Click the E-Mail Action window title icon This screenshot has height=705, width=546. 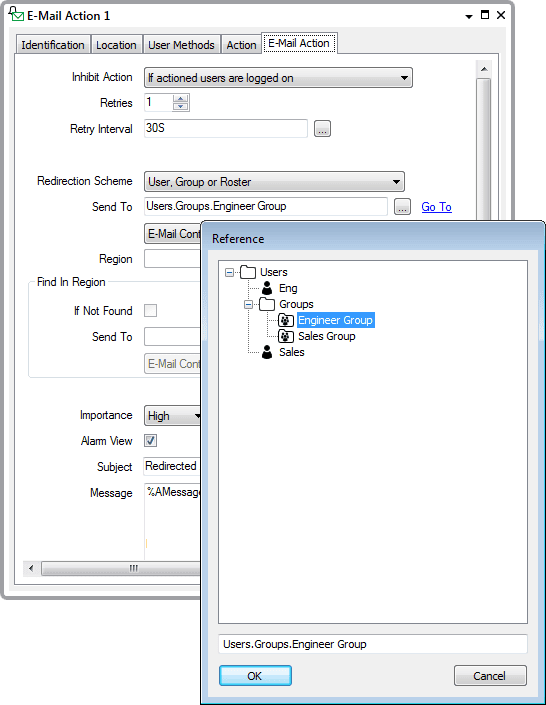(16, 14)
